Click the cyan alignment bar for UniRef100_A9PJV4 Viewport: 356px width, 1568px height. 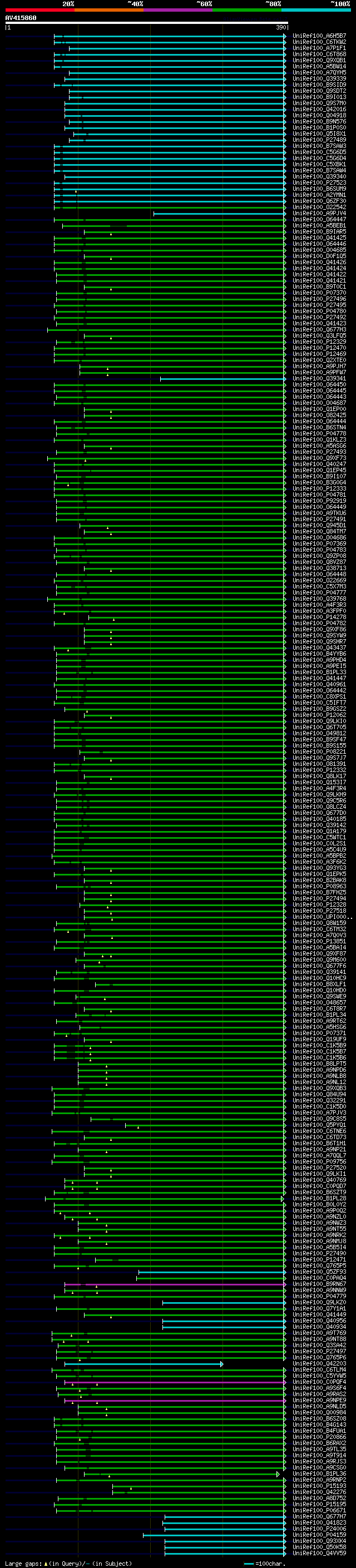[x=220, y=214]
